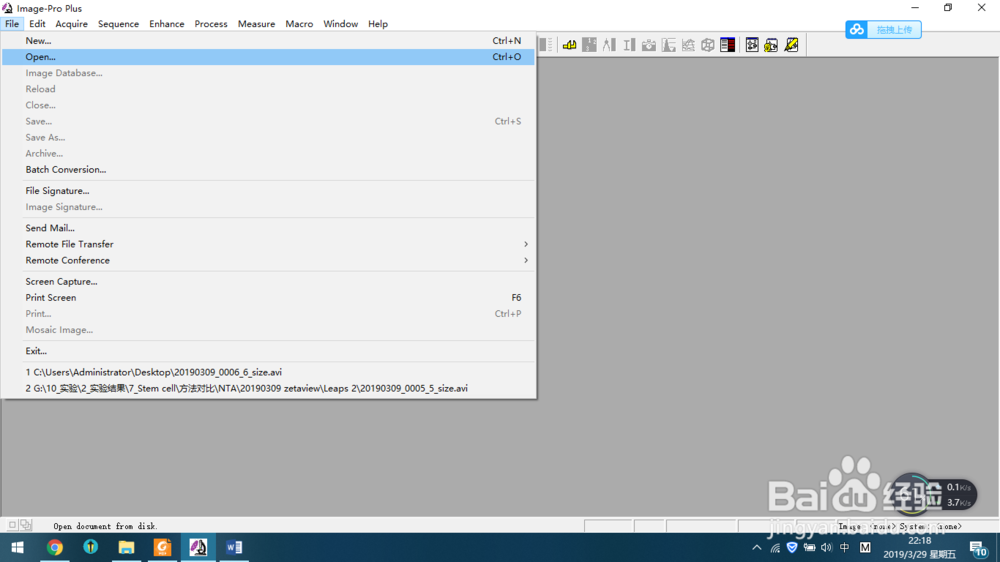Image resolution: width=1000 pixels, height=562 pixels.
Task: Choose Print Screen menu entry
Action: point(268,297)
